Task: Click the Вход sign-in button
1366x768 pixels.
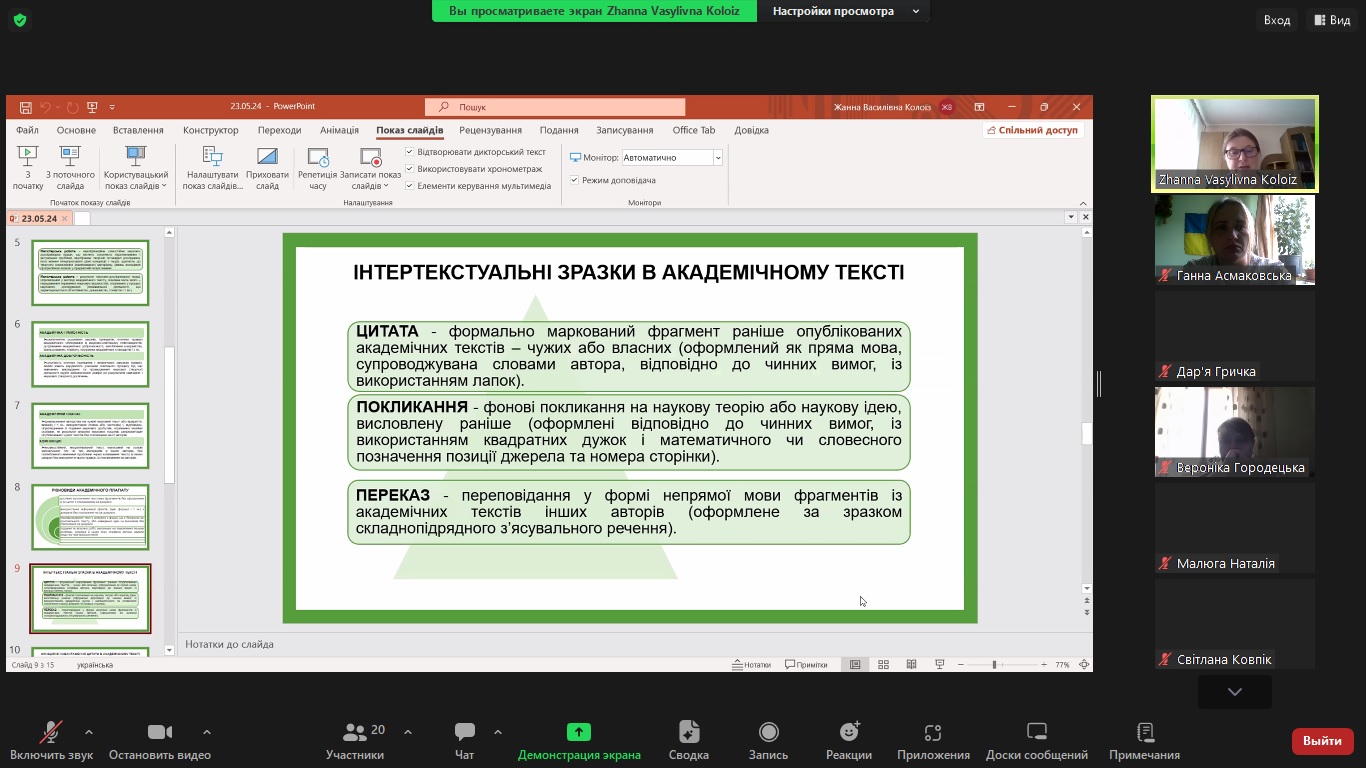Action: coord(1277,20)
